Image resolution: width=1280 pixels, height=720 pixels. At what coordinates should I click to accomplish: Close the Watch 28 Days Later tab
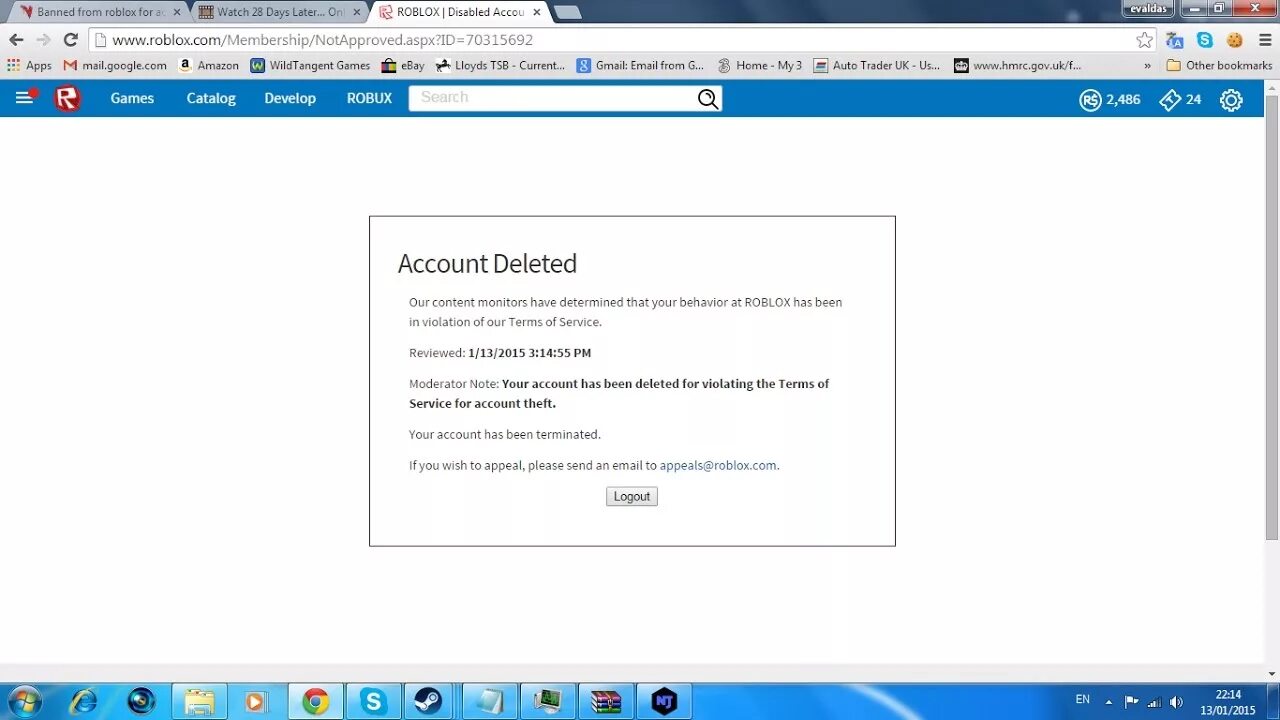pos(357,12)
